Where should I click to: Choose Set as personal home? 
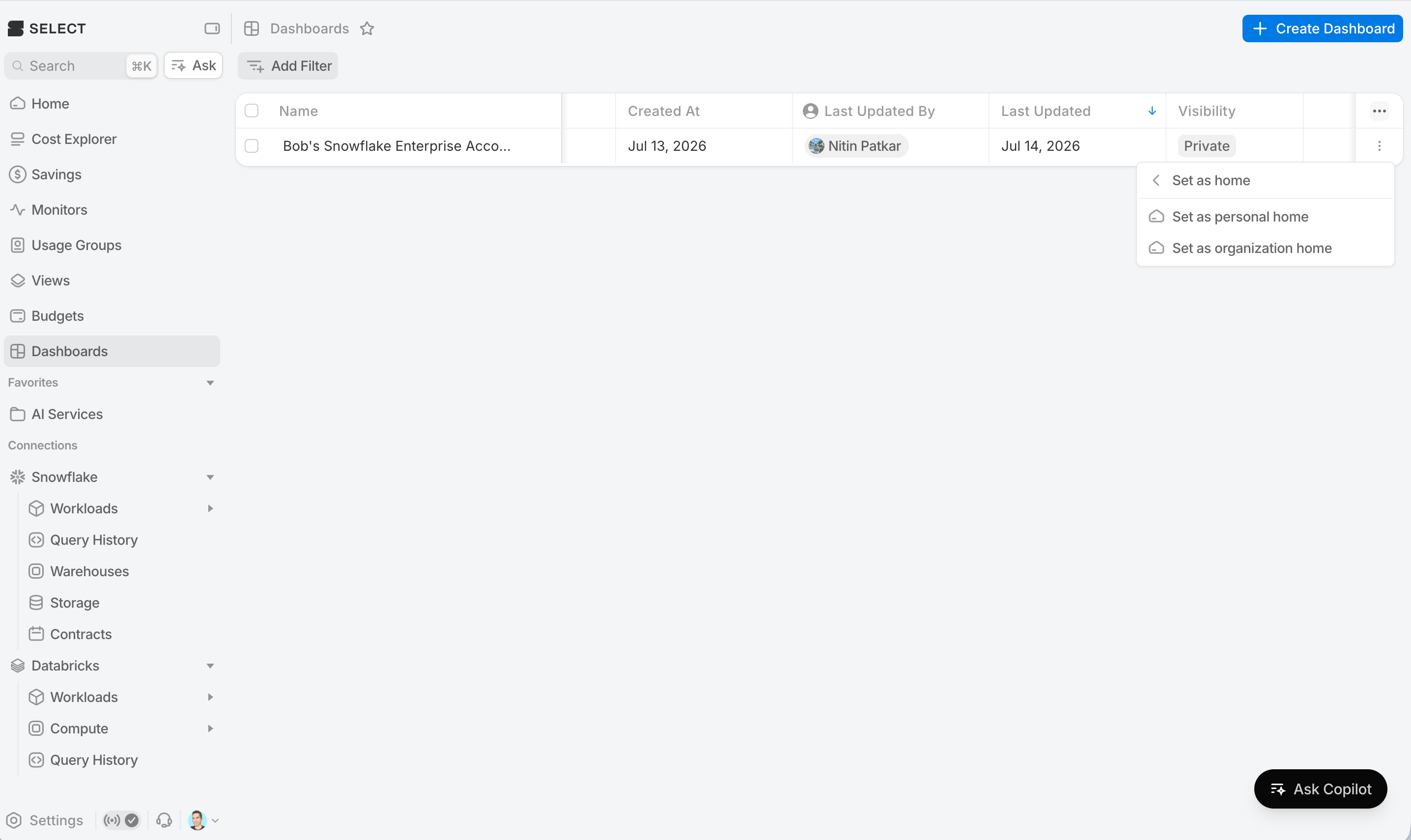coord(1265,217)
